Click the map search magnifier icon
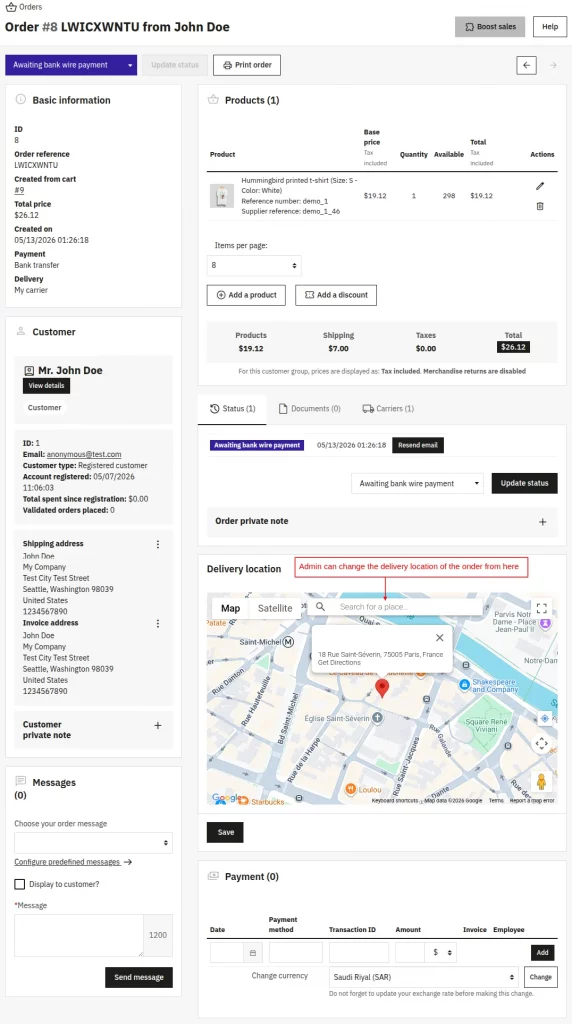The image size is (572, 1024). 321,607
